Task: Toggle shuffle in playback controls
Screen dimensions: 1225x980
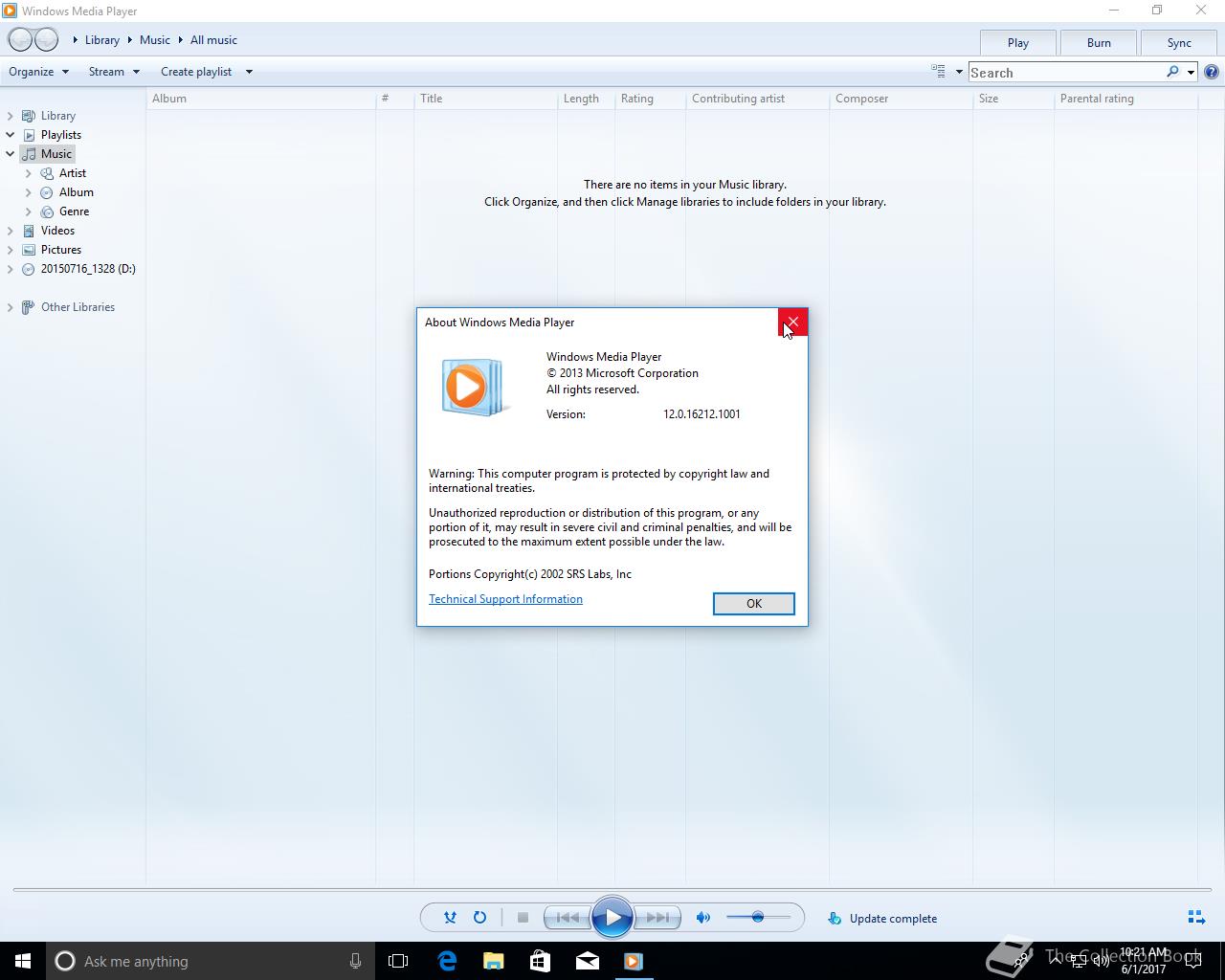Action: click(450, 918)
